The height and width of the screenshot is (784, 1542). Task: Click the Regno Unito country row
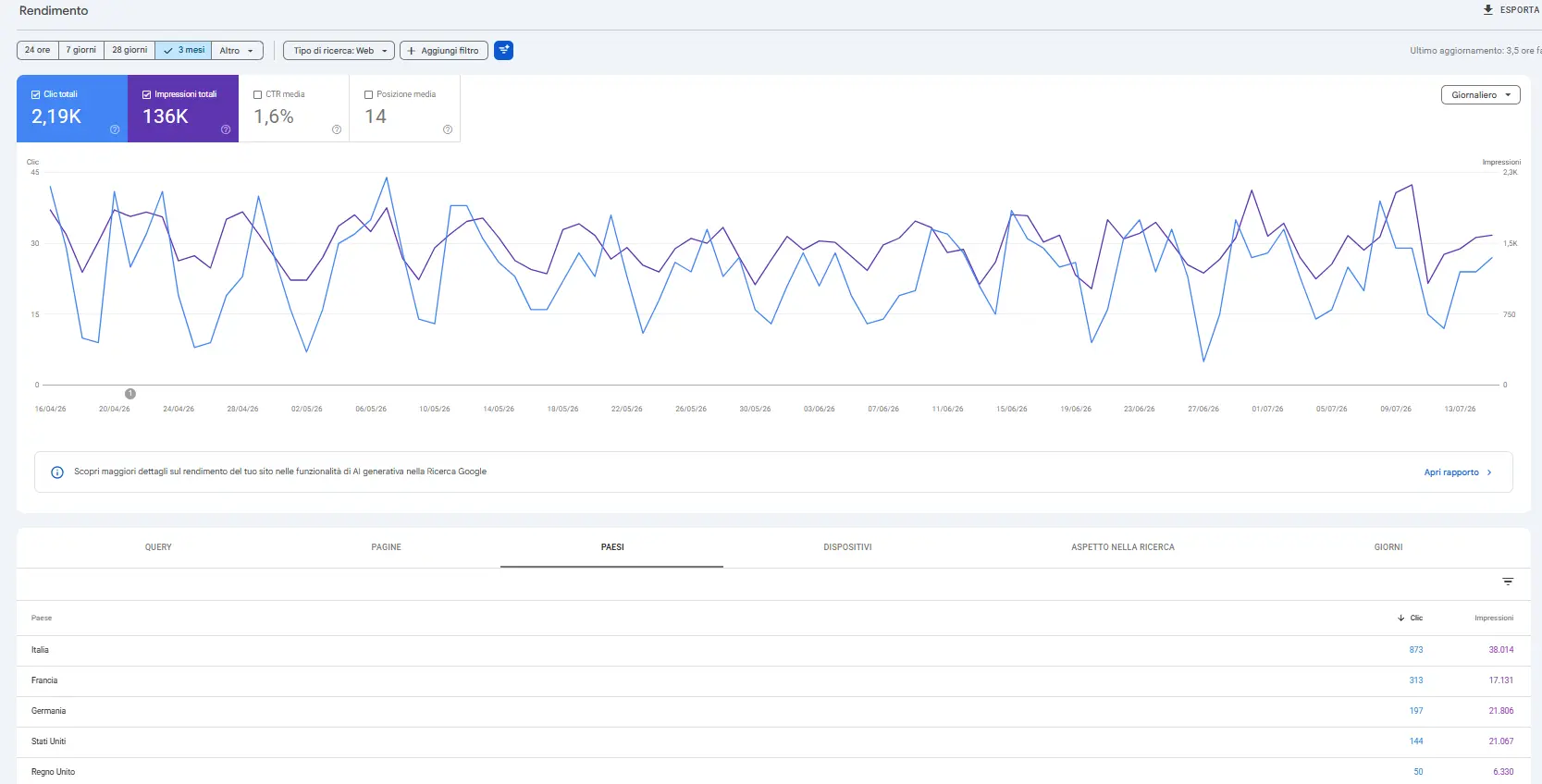[x=773, y=771]
